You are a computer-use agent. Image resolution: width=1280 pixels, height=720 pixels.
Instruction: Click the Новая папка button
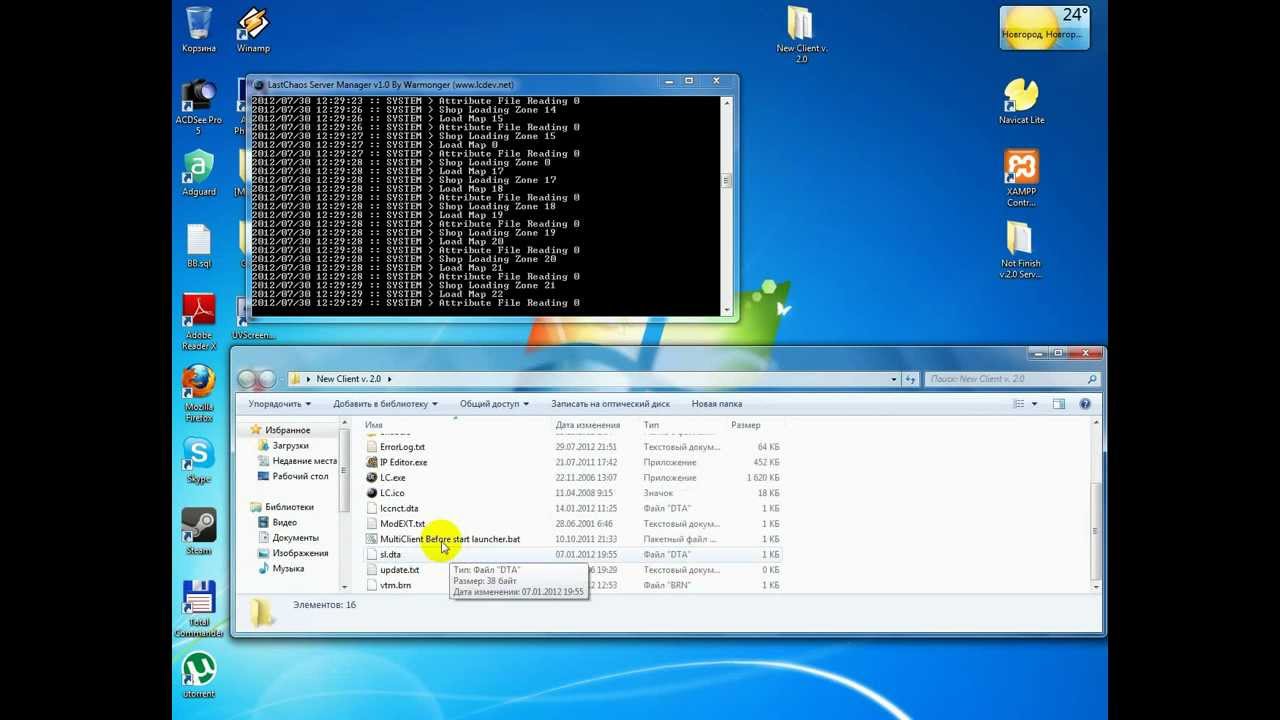tap(716, 404)
